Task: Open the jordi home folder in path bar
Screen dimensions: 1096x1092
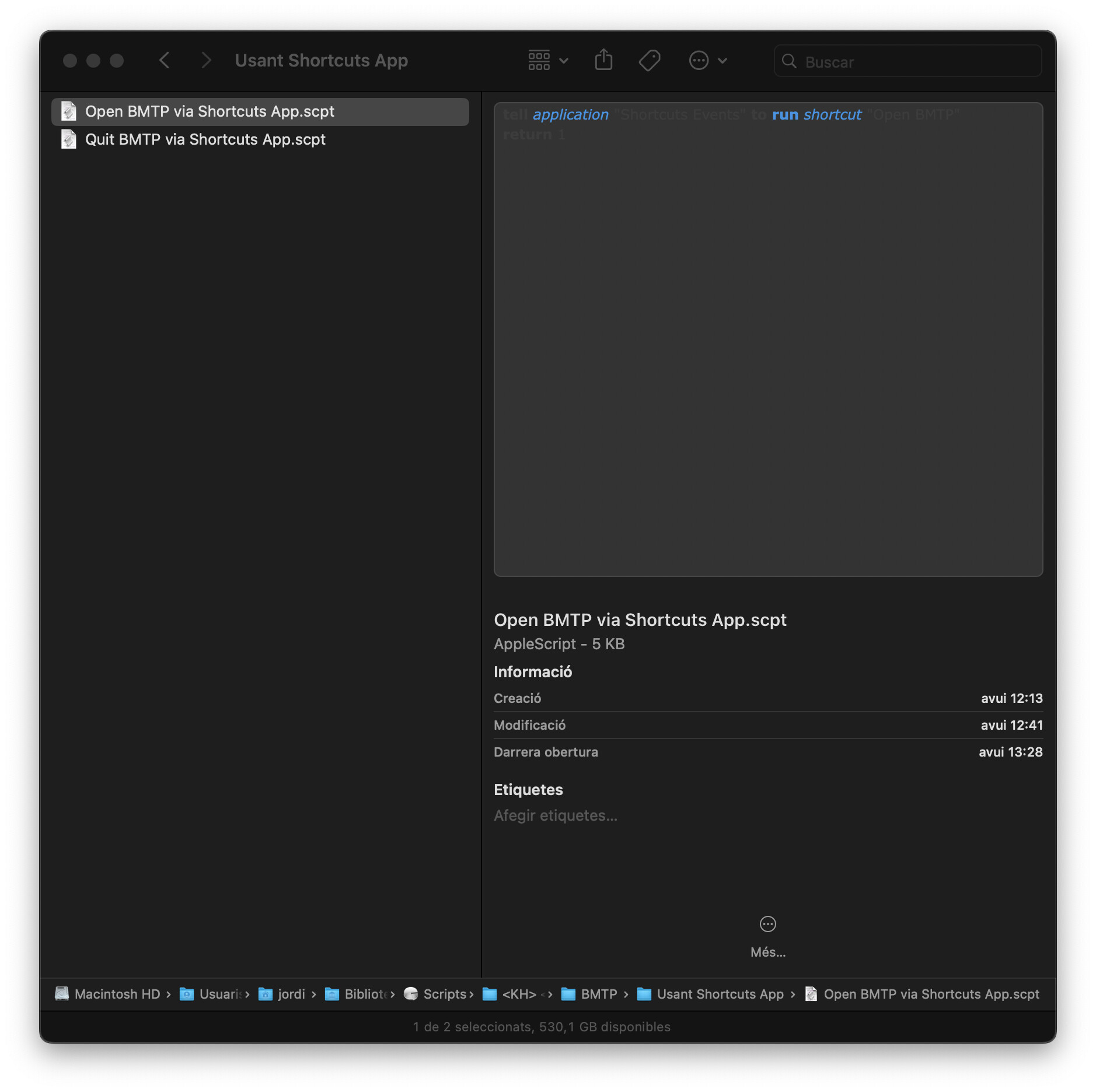Action: 282,994
